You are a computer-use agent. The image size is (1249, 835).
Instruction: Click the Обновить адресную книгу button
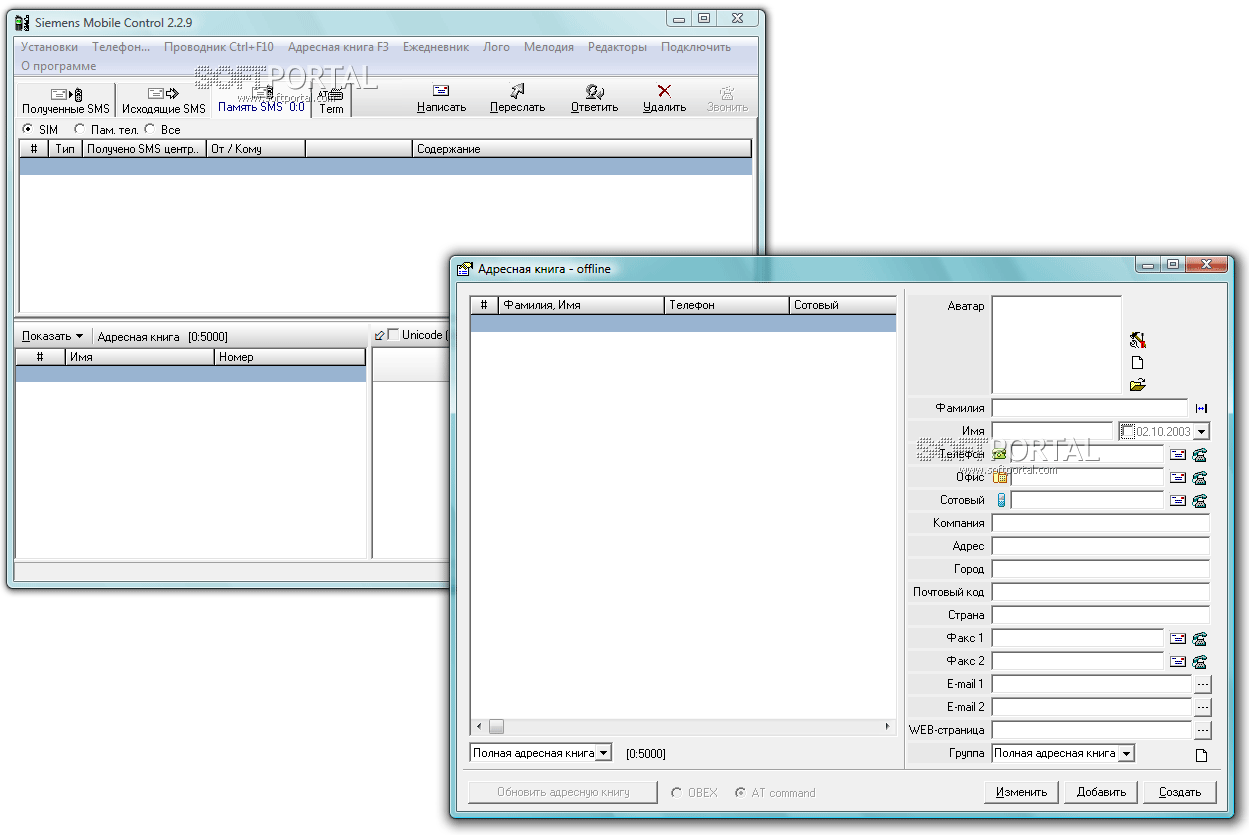tap(563, 792)
